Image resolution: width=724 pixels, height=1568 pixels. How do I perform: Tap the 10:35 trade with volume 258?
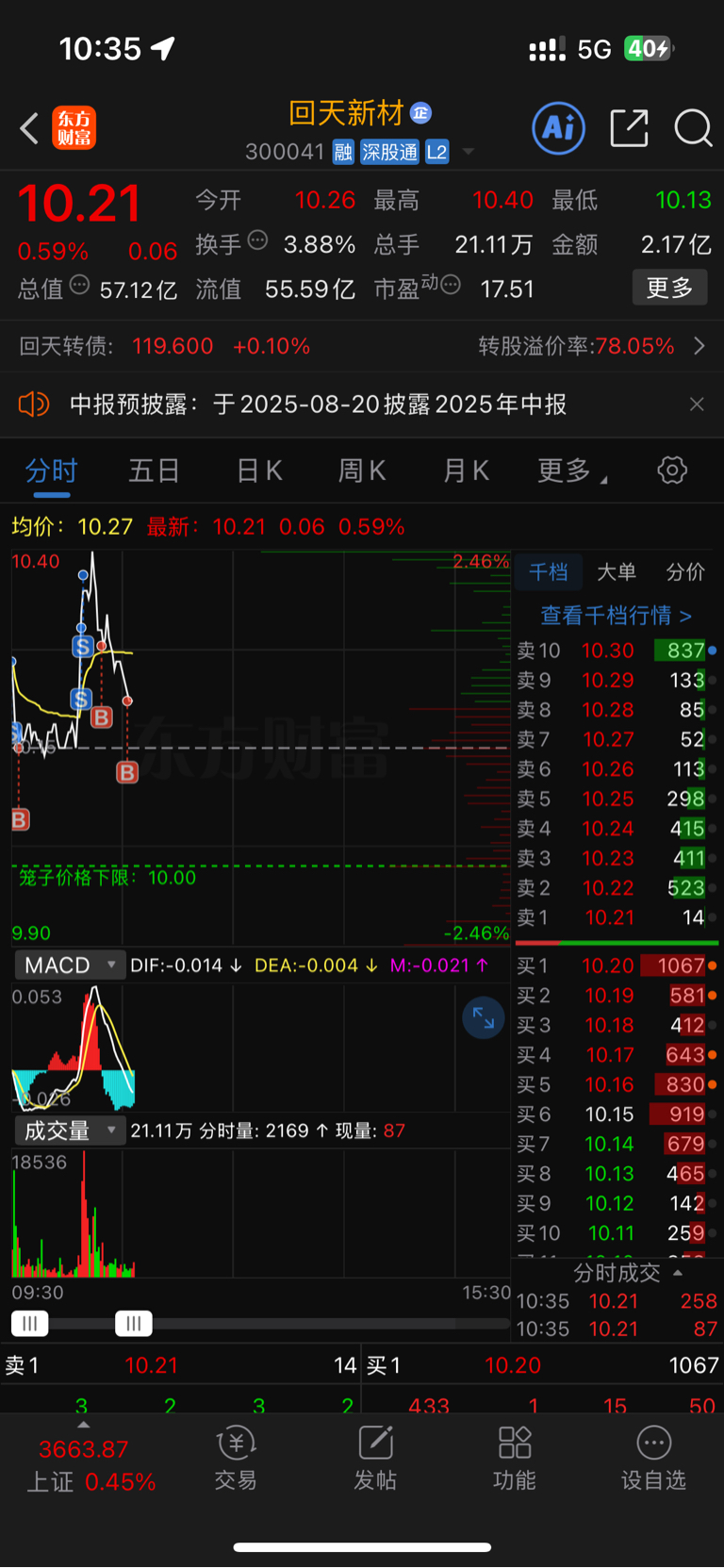pos(617,1301)
